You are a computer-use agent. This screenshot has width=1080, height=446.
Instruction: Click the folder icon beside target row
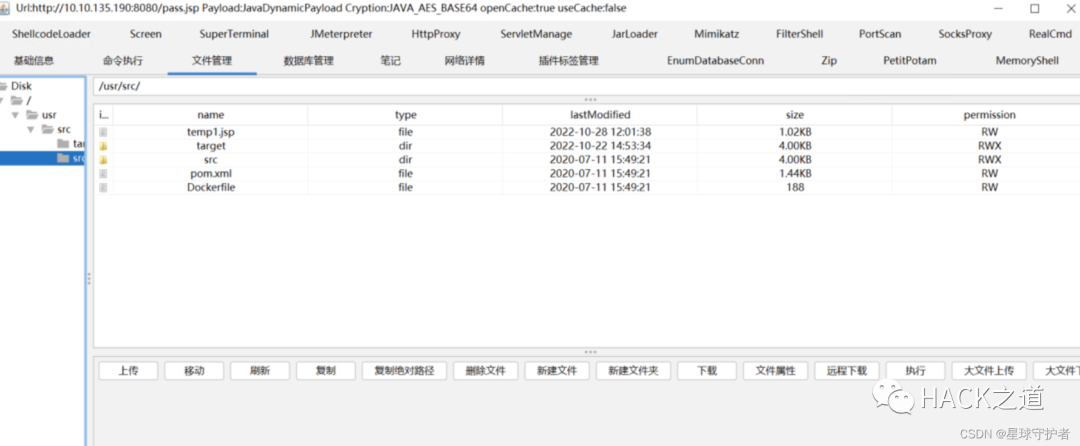[103, 146]
